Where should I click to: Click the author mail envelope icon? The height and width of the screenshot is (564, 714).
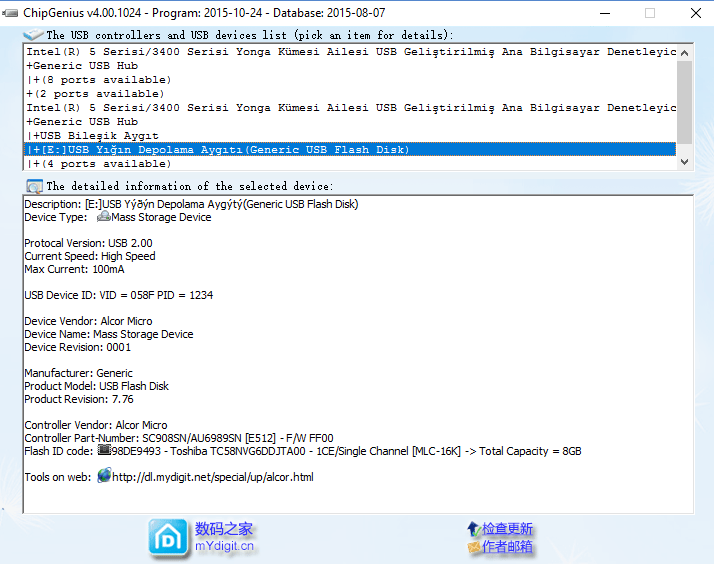click(474, 547)
